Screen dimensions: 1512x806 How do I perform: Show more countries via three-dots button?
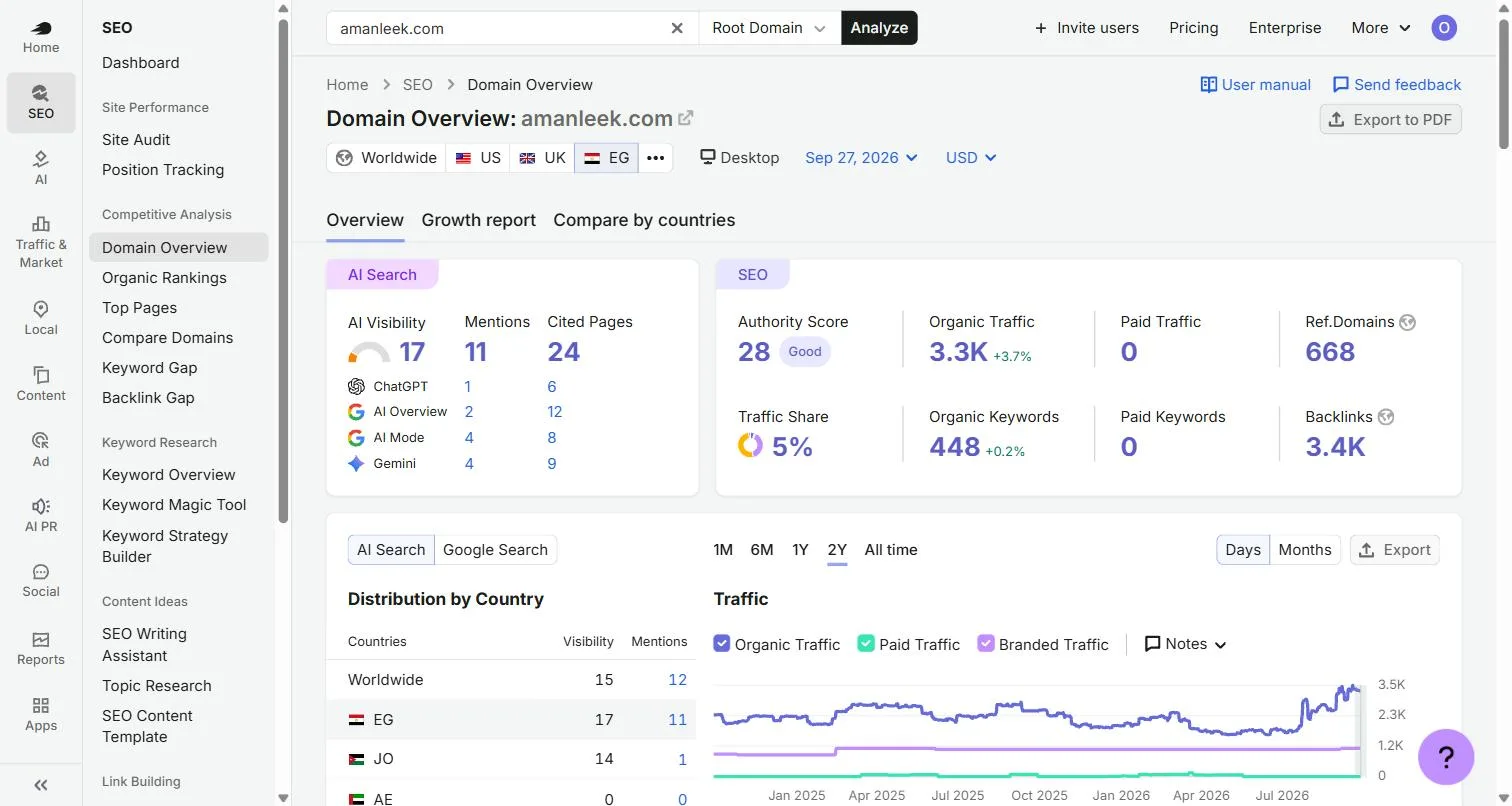(x=655, y=158)
